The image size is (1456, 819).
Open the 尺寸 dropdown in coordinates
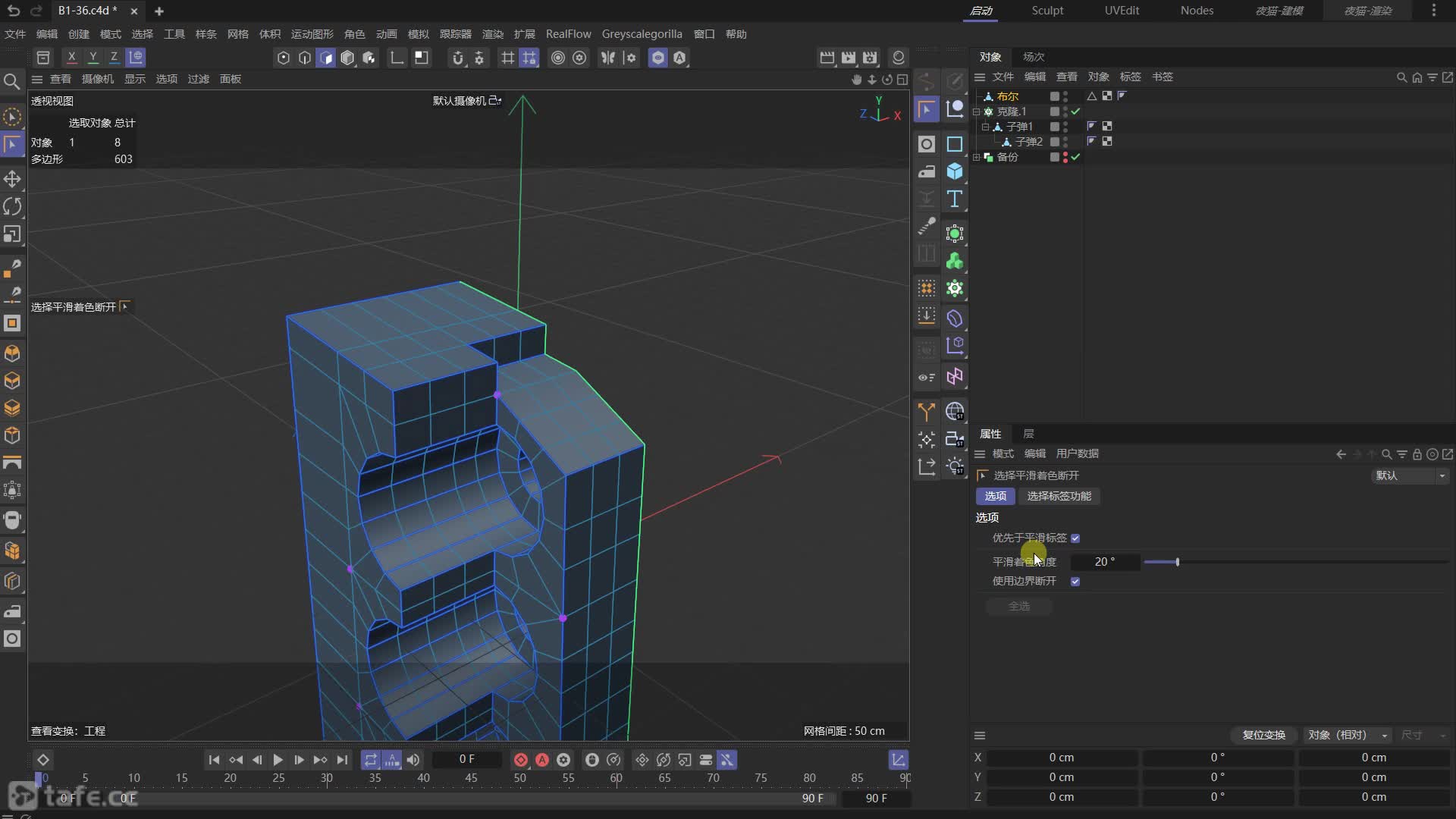pos(1423,735)
